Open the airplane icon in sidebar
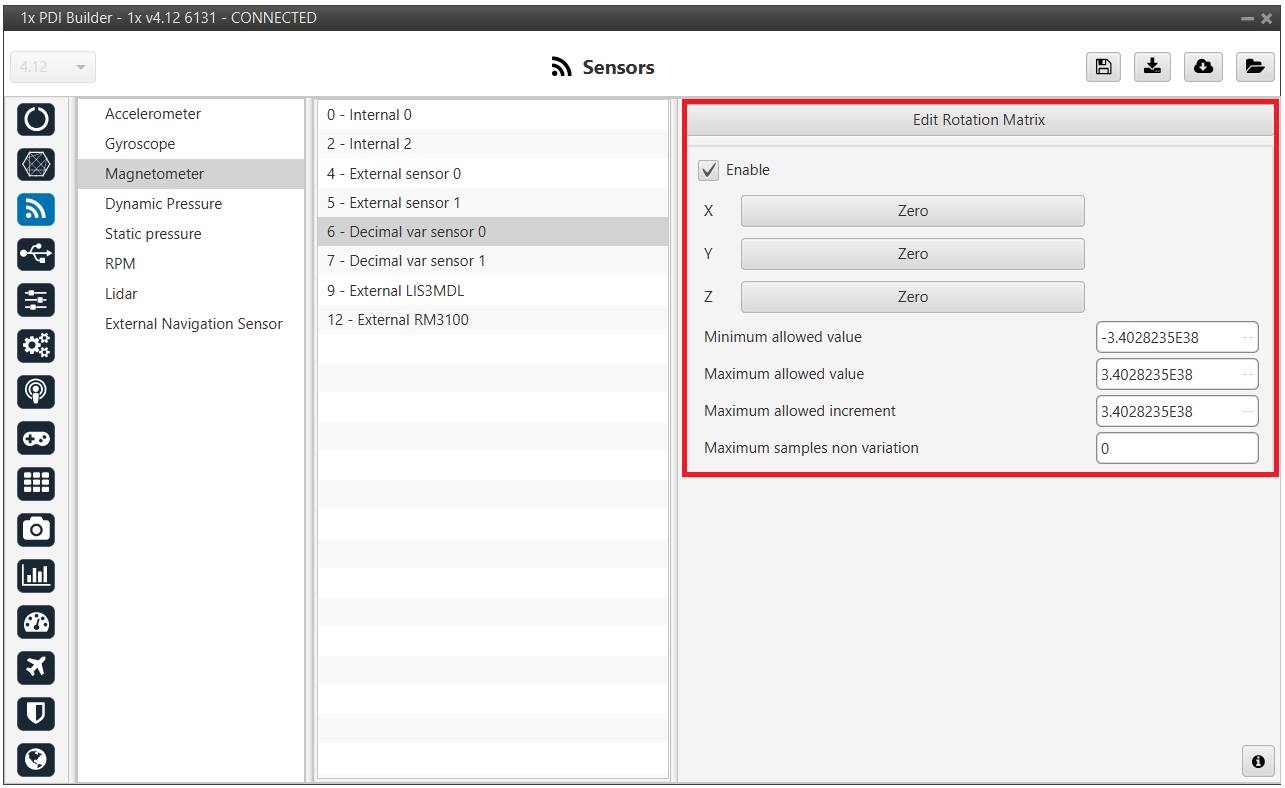The image size is (1285, 788). (36, 667)
